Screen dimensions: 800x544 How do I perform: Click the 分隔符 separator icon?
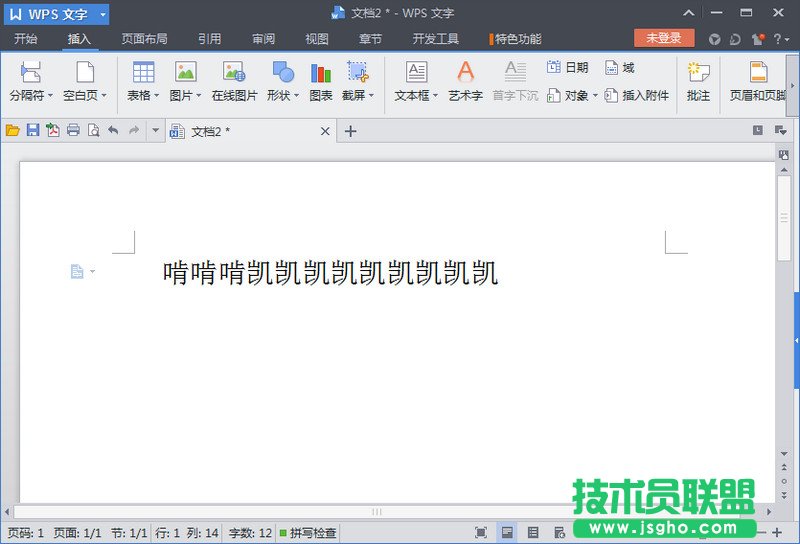31,72
